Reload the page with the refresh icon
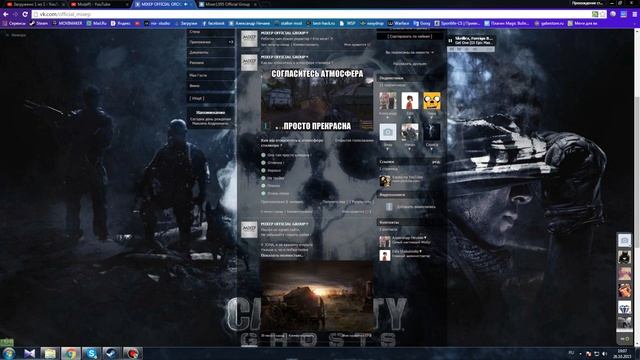This screenshot has height=360, width=640. click(25, 14)
